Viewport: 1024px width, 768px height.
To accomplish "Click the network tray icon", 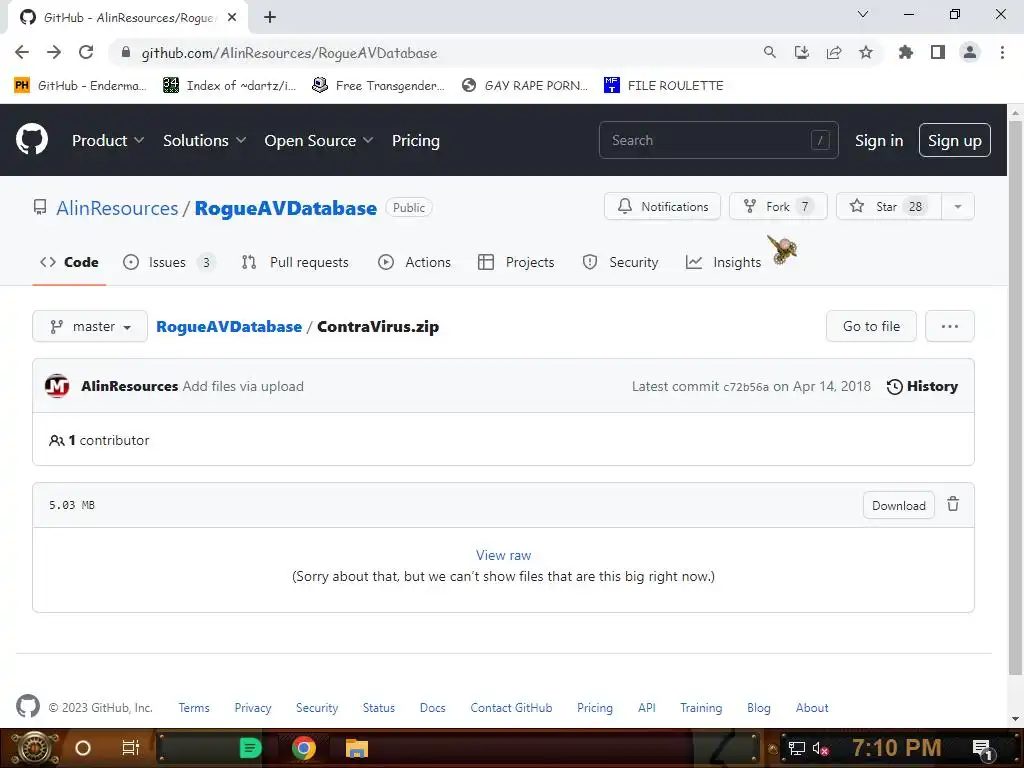I will (797, 748).
